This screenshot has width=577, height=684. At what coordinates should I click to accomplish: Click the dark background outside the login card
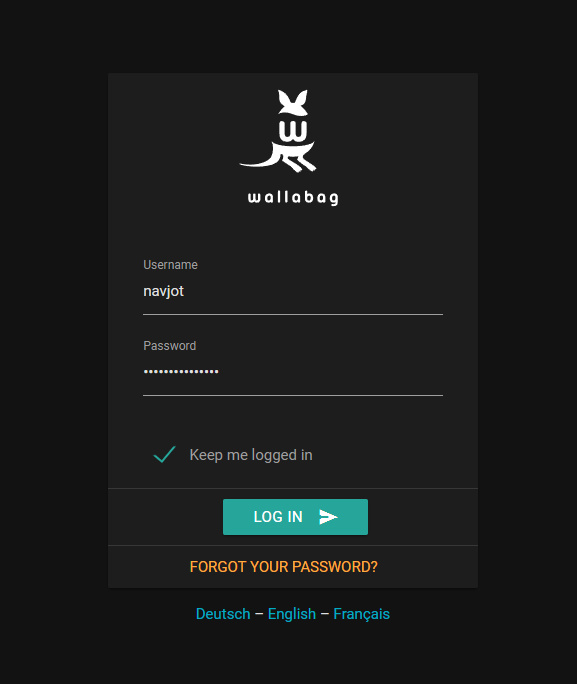(x=52, y=340)
